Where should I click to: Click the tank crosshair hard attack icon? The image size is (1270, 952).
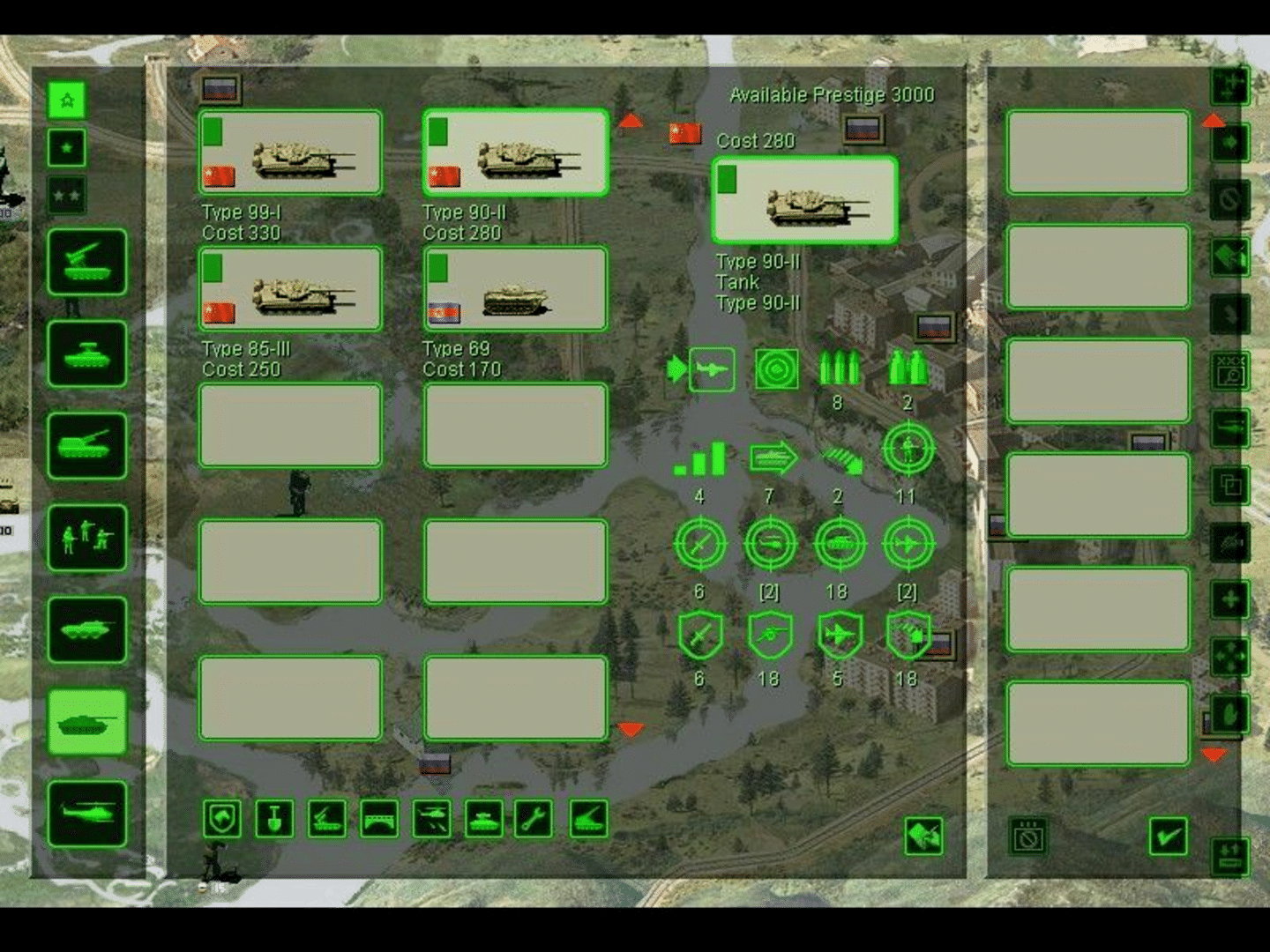840,545
